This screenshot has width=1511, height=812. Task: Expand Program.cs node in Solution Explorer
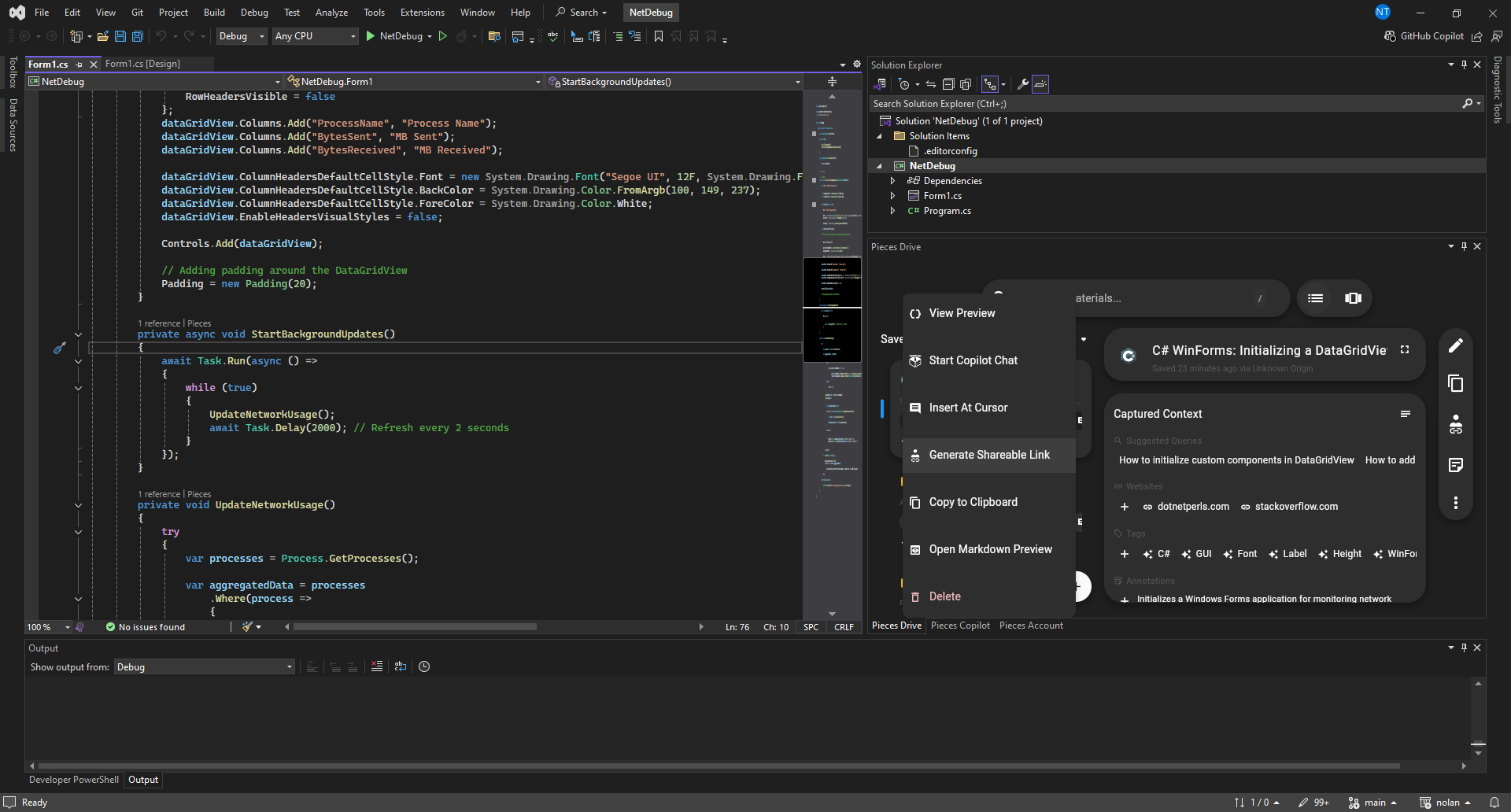892,211
